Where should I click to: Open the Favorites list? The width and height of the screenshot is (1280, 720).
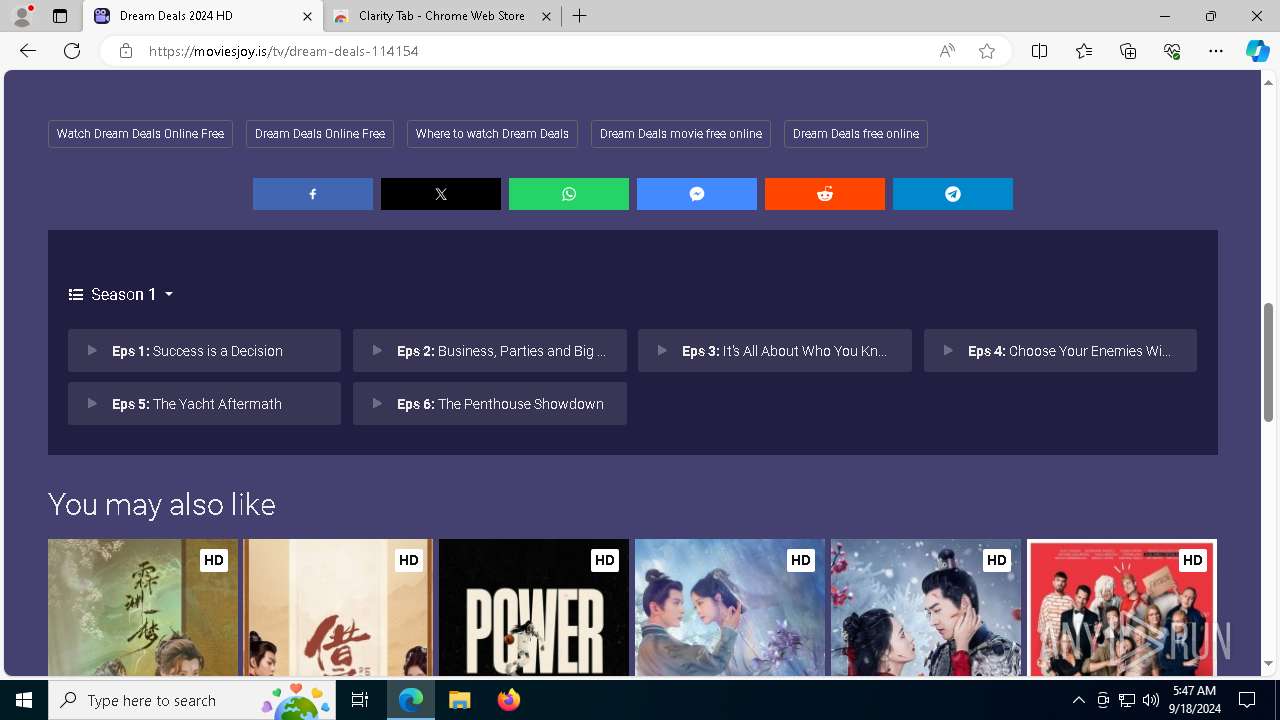click(x=1084, y=51)
